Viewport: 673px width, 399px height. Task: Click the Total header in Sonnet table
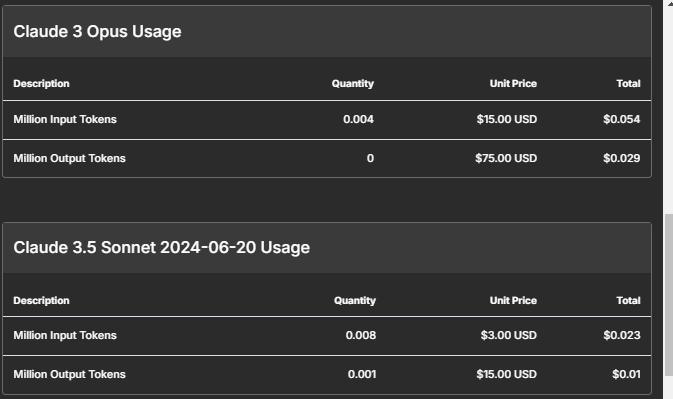(628, 301)
